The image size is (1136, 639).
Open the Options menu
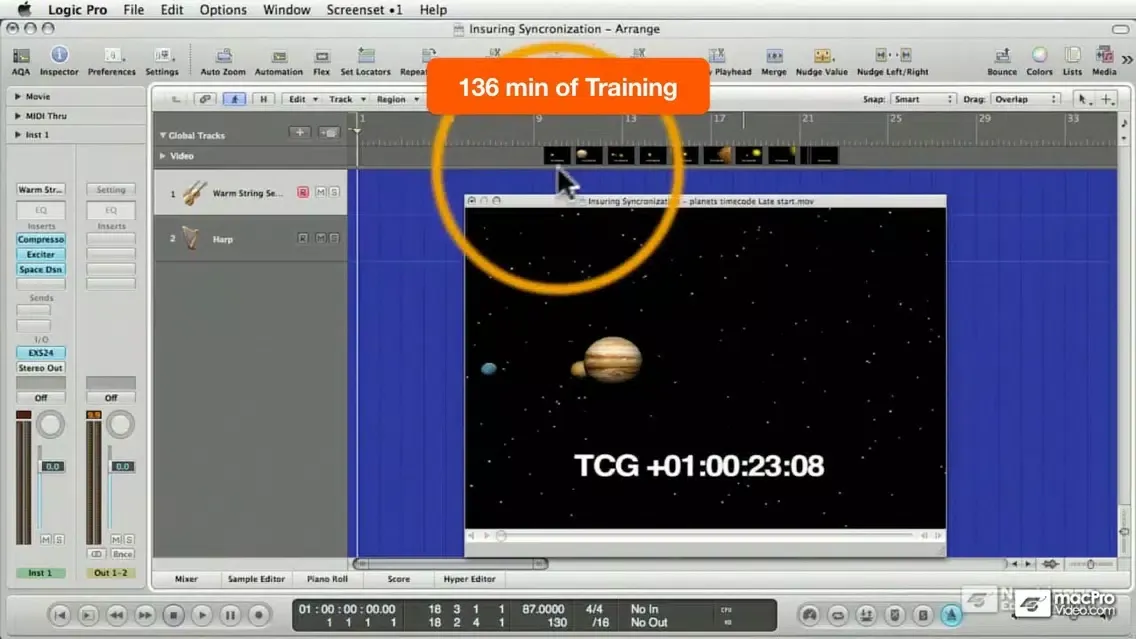tap(223, 9)
